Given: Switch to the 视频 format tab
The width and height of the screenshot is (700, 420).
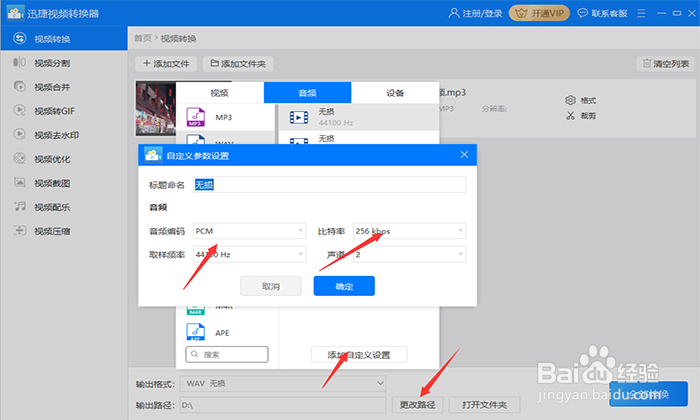Looking at the screenshot, I should [x=220, y=93].
